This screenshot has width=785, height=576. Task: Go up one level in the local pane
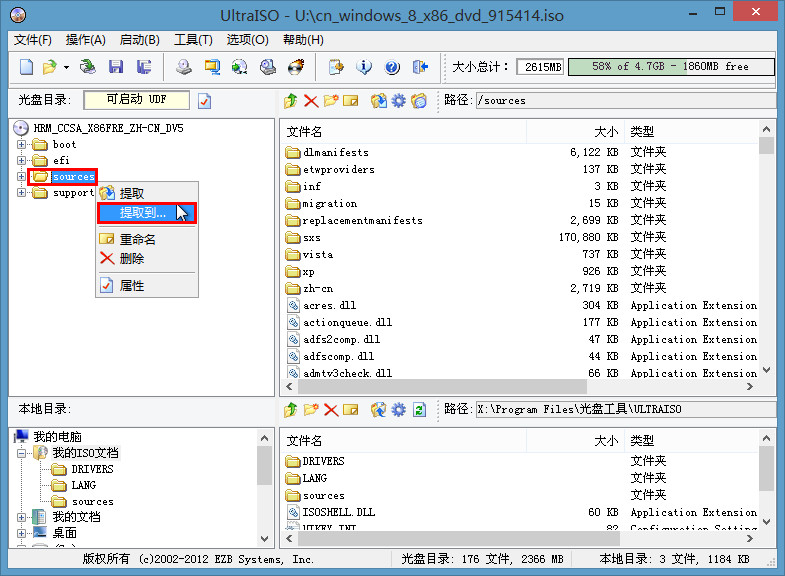291,410
